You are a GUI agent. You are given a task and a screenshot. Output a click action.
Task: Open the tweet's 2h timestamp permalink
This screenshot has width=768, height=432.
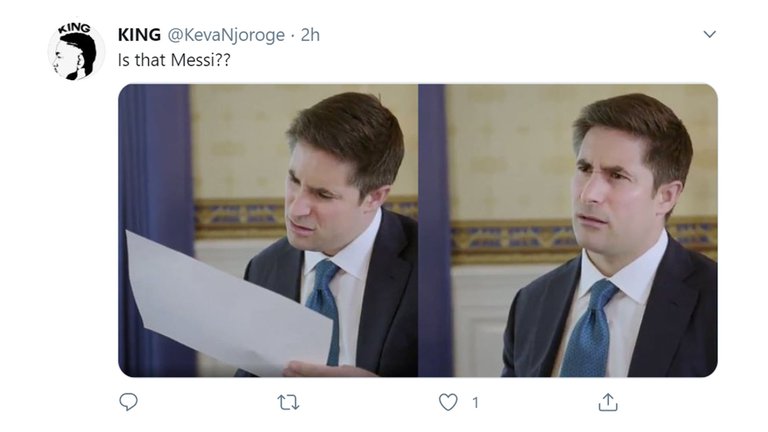click(x=310, y=34)
